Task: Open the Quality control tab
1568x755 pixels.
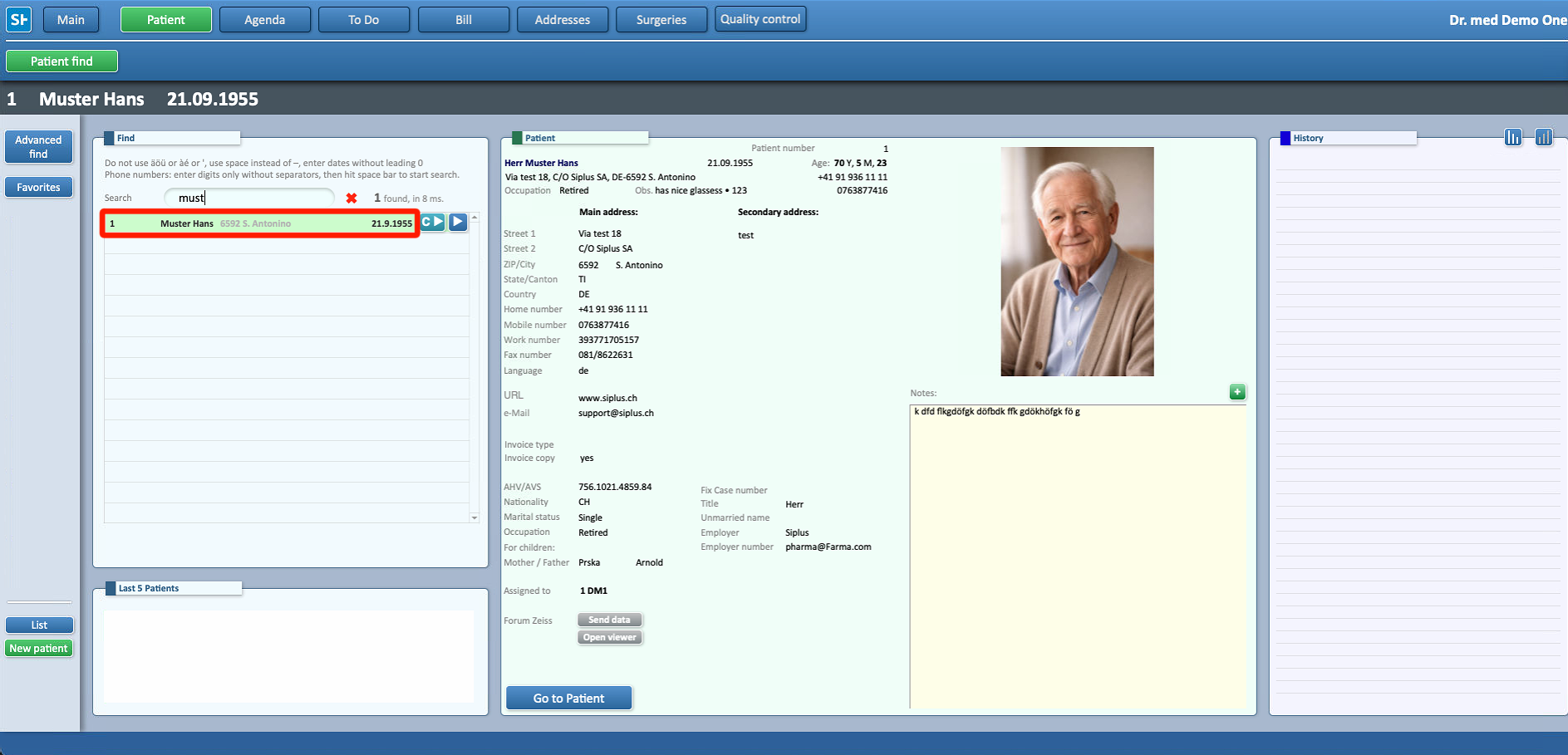Action: point(759,19)
